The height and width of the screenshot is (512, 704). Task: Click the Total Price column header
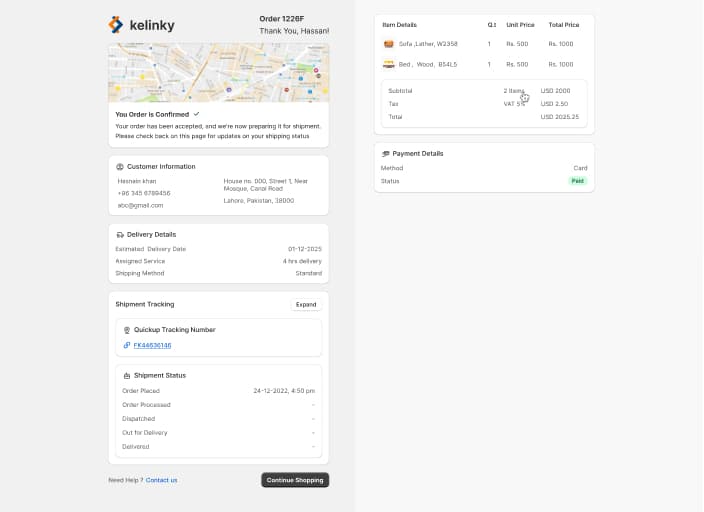point(564,25)
